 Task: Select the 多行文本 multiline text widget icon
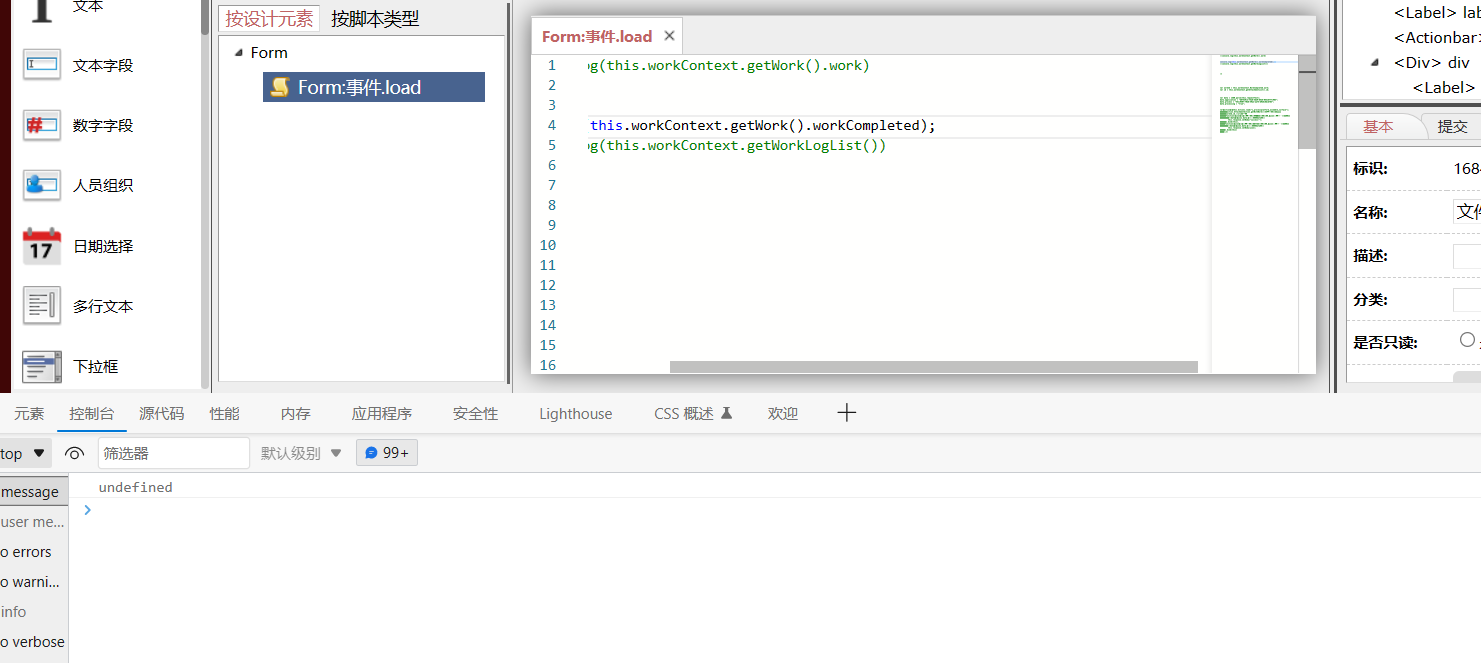pyautogui.click(x=42, y=306)
